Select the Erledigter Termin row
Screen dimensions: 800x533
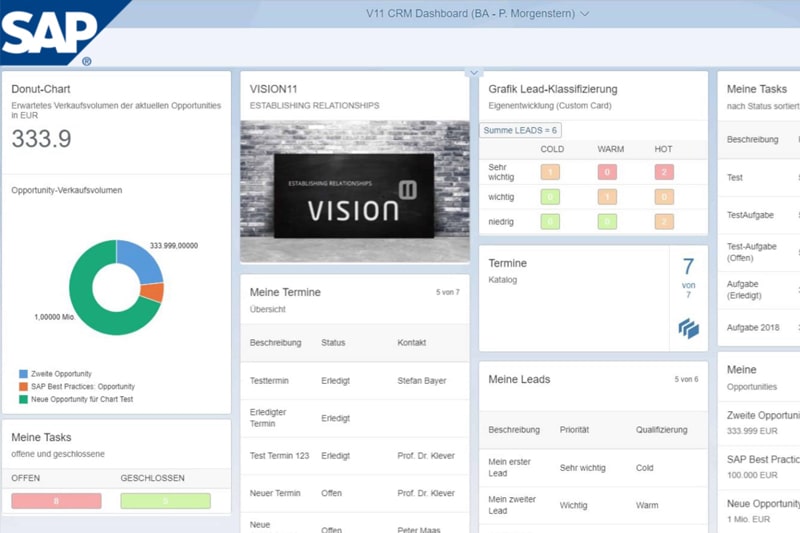(x=355, y=418)
